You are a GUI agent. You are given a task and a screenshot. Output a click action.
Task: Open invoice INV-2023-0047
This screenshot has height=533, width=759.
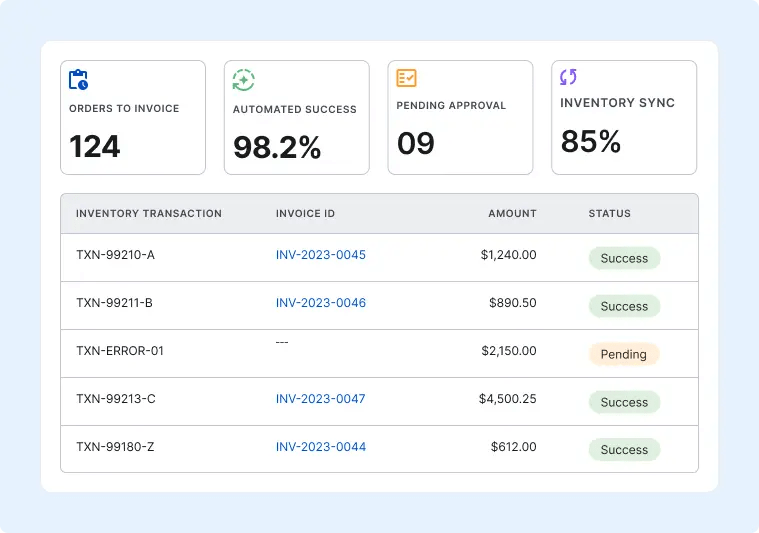320,398
